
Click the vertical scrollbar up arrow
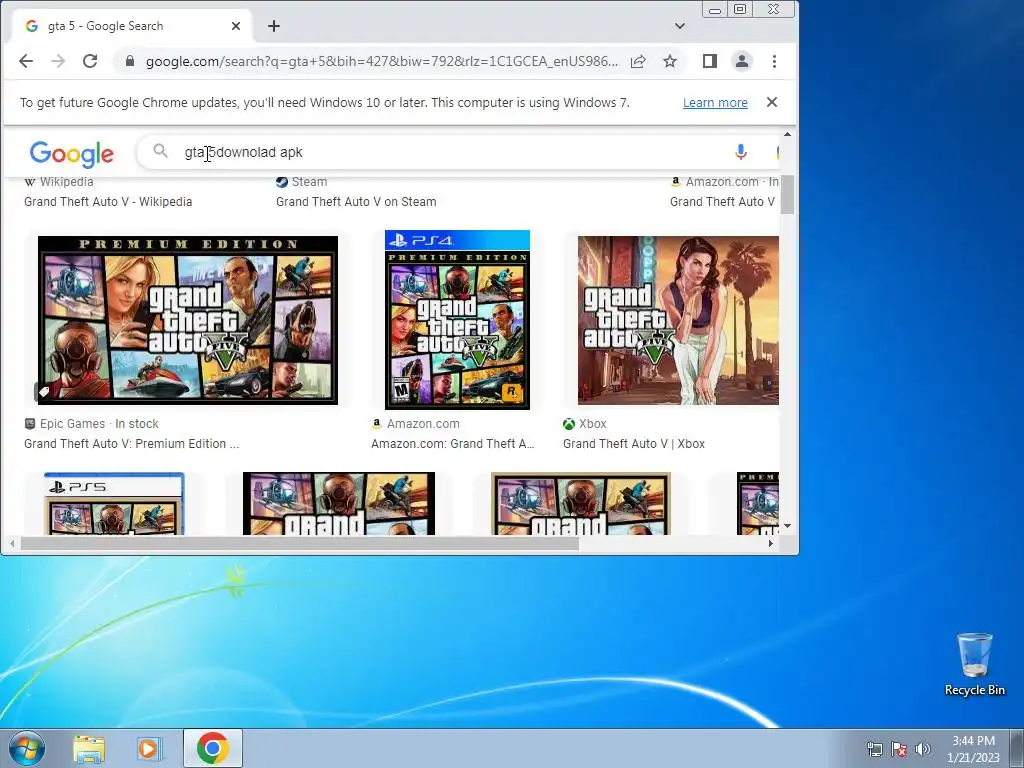[788, 134]
